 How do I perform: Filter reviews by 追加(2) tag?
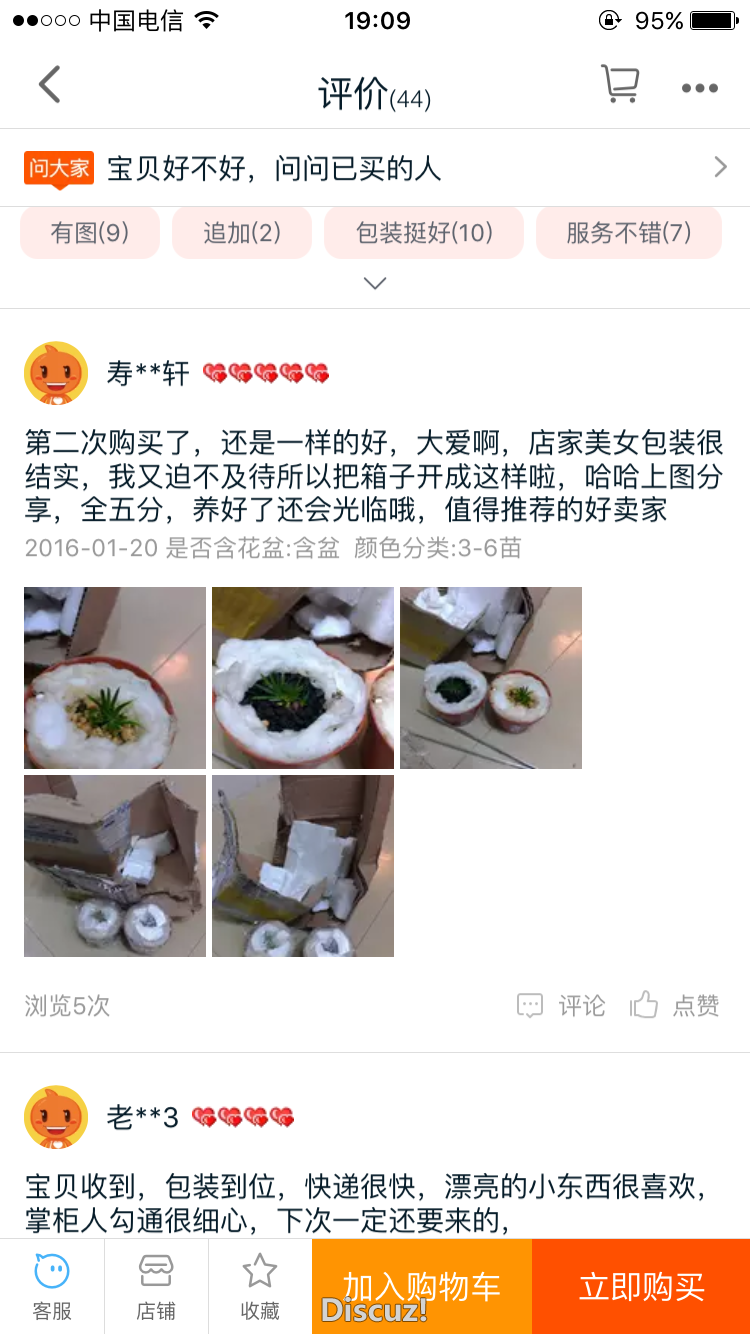[x=242, y=233]
